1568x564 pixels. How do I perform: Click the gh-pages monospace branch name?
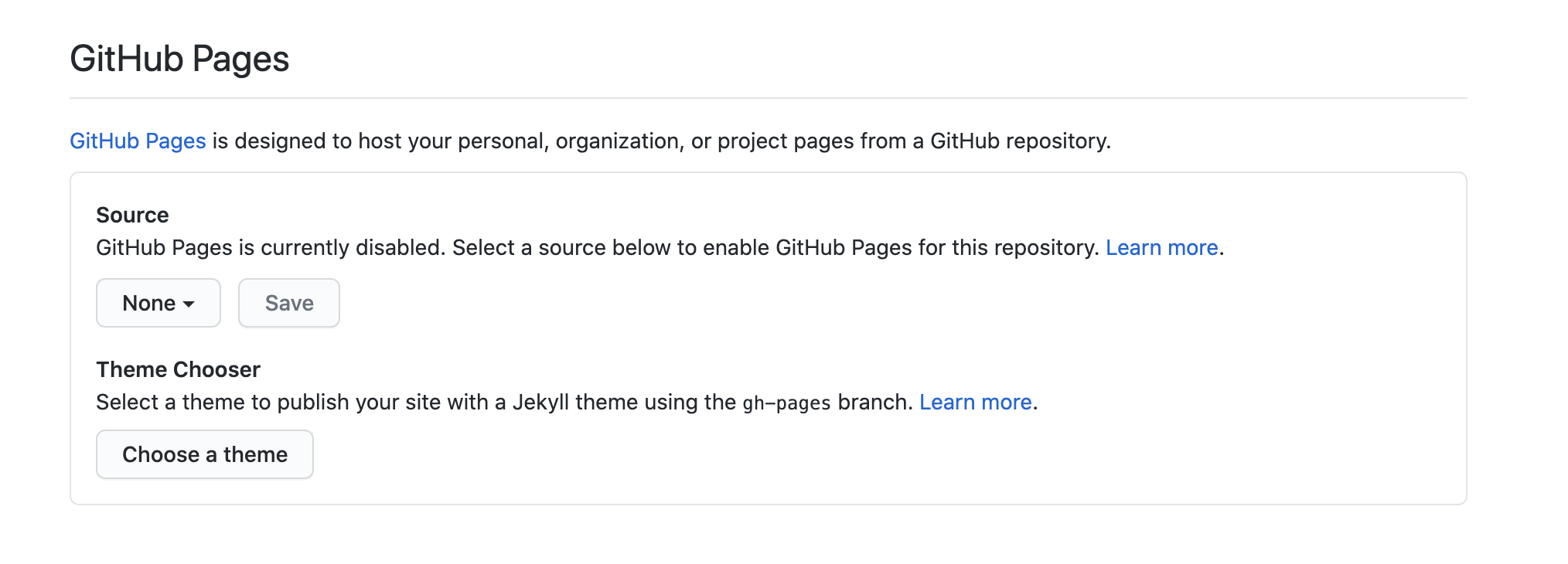(786, 403)
